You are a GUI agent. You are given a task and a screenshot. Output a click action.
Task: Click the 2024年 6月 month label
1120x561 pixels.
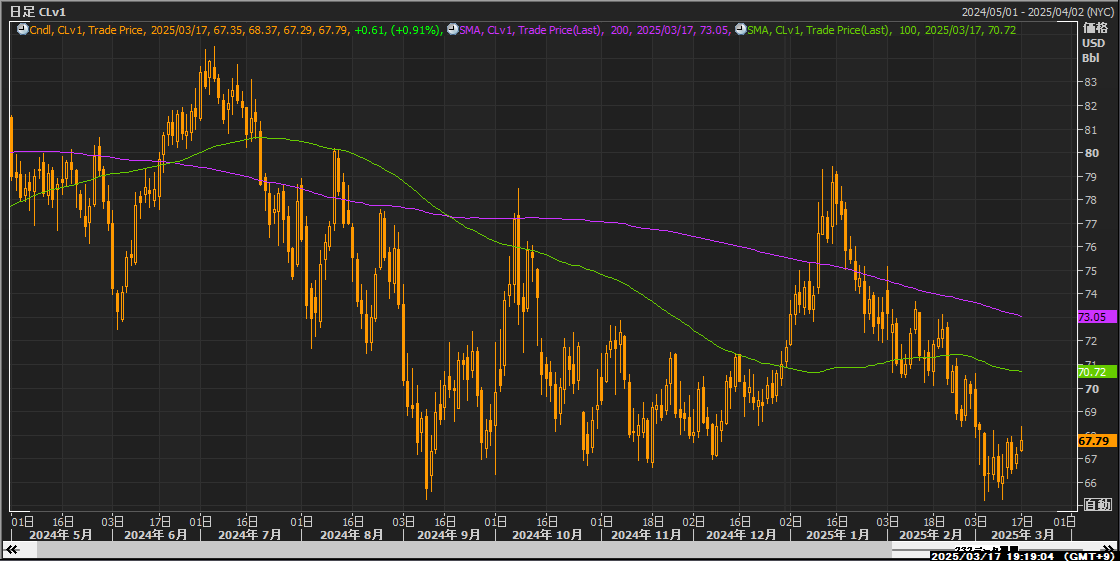(x=156, y=535)
